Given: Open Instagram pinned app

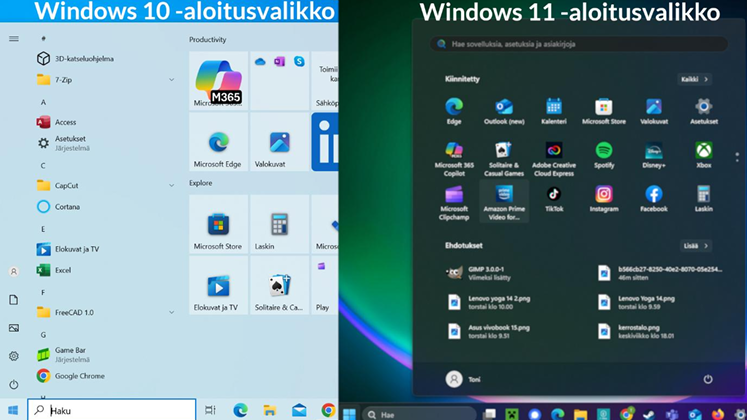Looking at the screenshot, I should pos(604,199).
